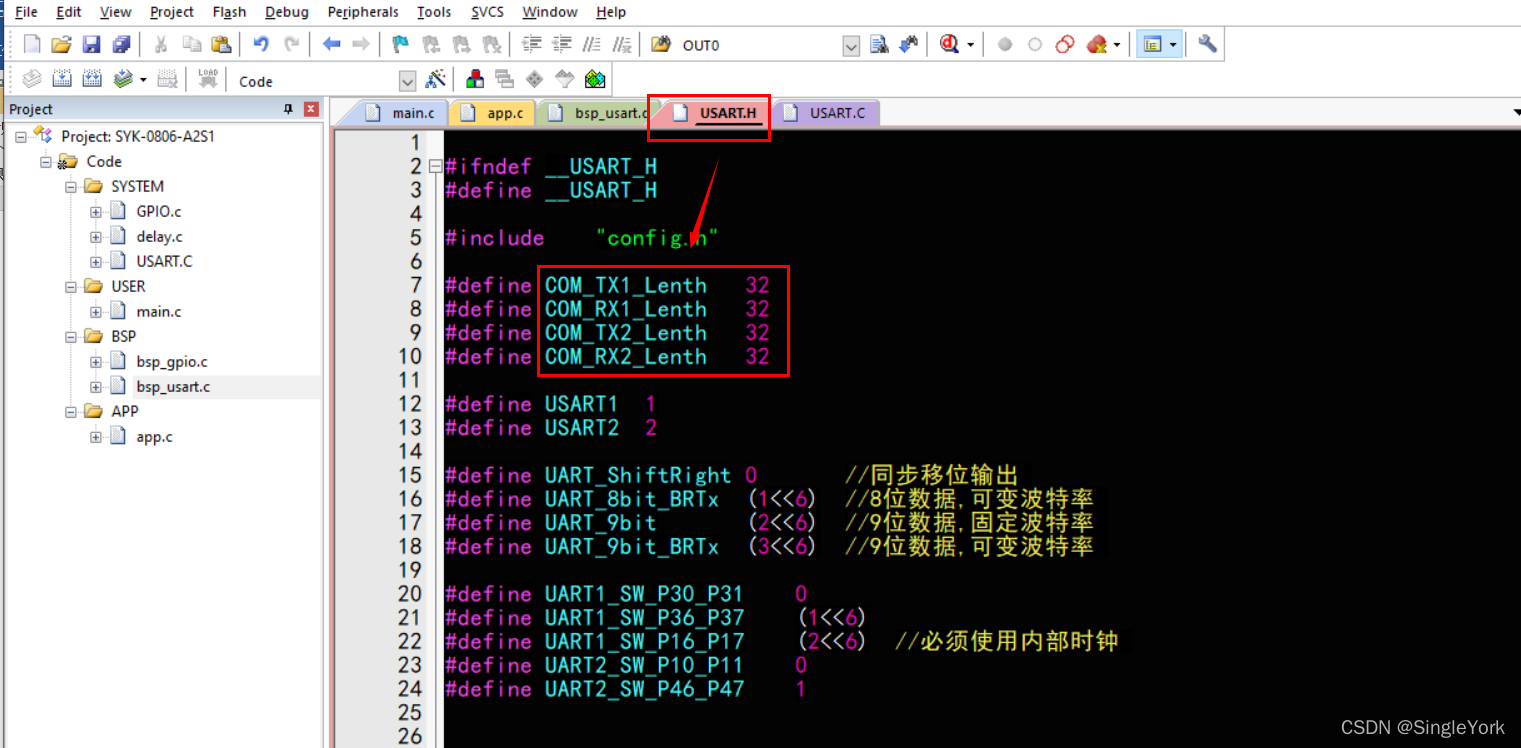The image size is (1521, 748).
Task: Toggle enable/disable breakpoint red circles icon
Action: (x=1065, y=44)
